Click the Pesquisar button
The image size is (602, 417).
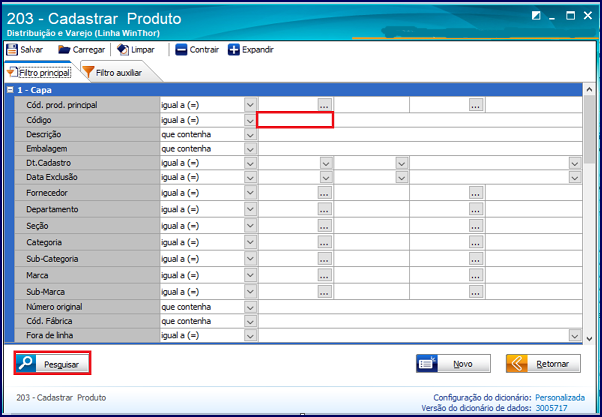tap(53, 363)
